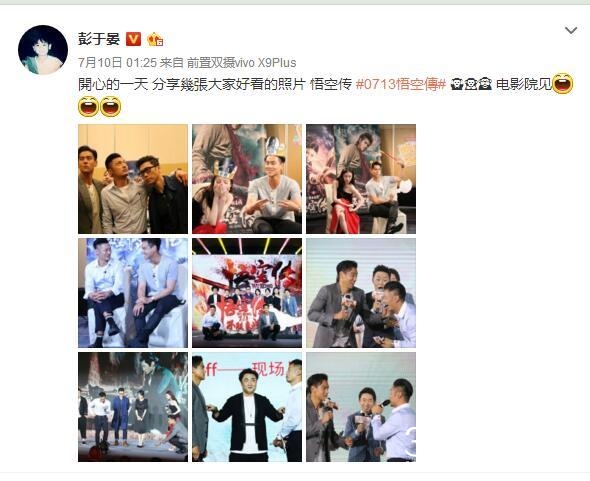Click the first laughing emoji on second line
Screen dimensions: 590x481
click(88, 107)
